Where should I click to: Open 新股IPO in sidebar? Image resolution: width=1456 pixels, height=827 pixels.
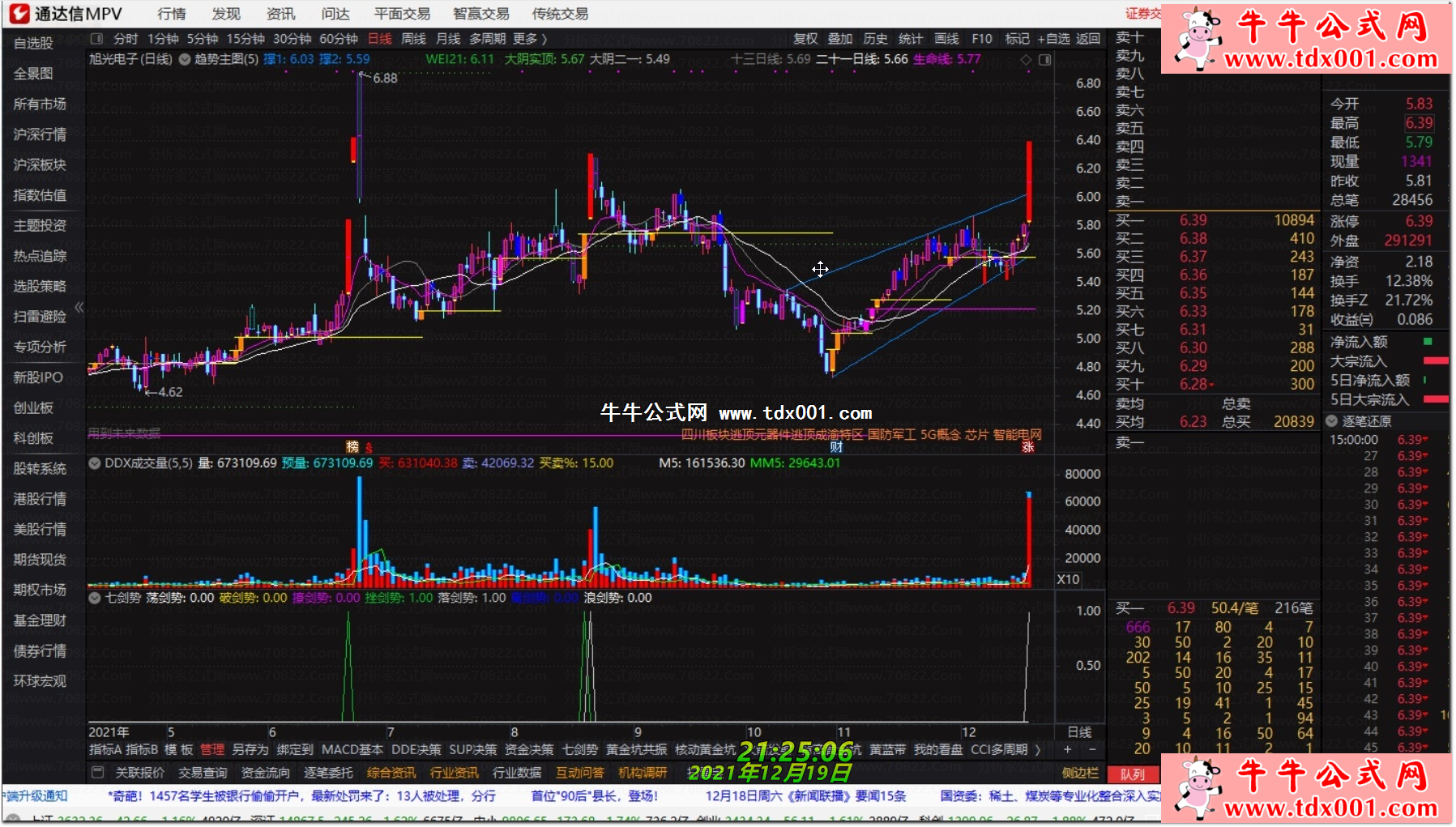pyautogui.click(x=38, y=377)
